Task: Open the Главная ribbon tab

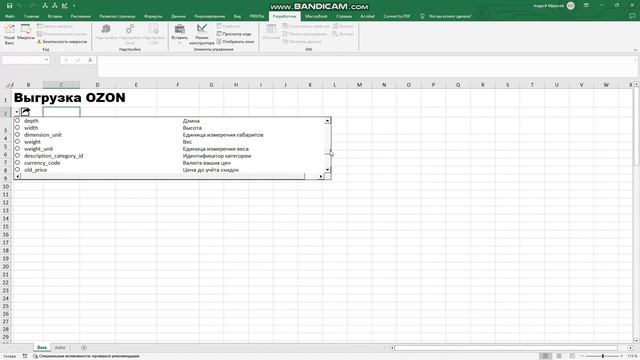Action: point(31,16)
